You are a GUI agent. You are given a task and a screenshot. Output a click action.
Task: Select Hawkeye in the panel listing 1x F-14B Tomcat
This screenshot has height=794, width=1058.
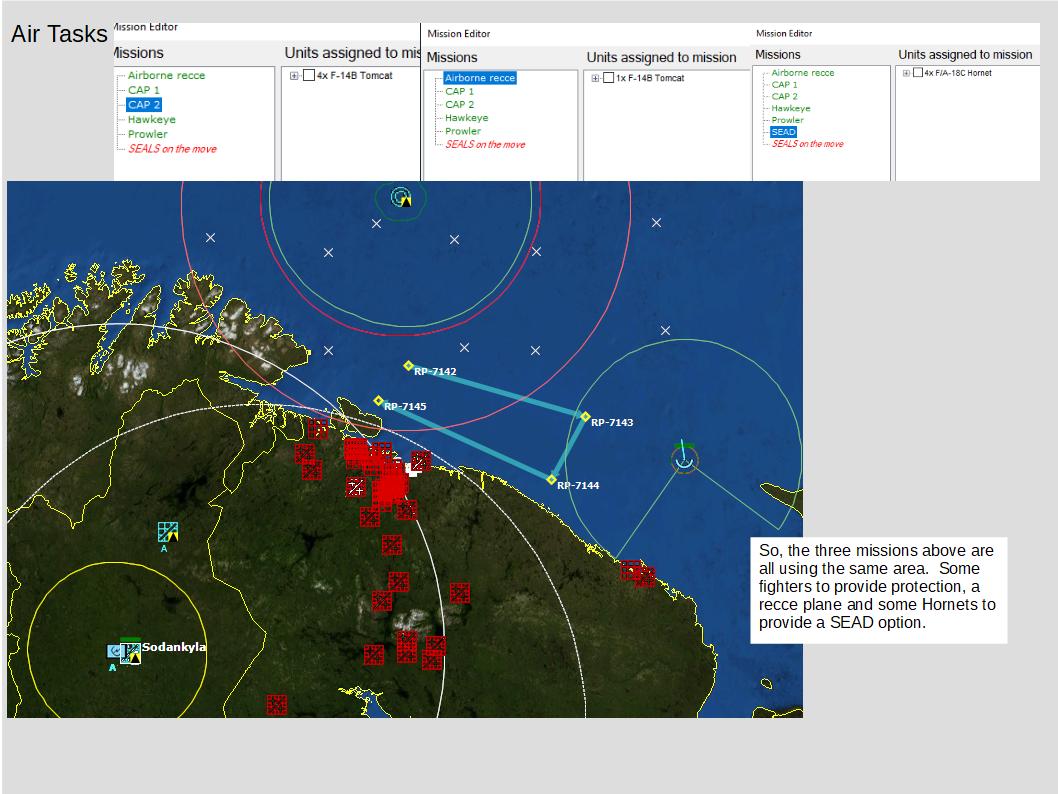pos(466,117)
